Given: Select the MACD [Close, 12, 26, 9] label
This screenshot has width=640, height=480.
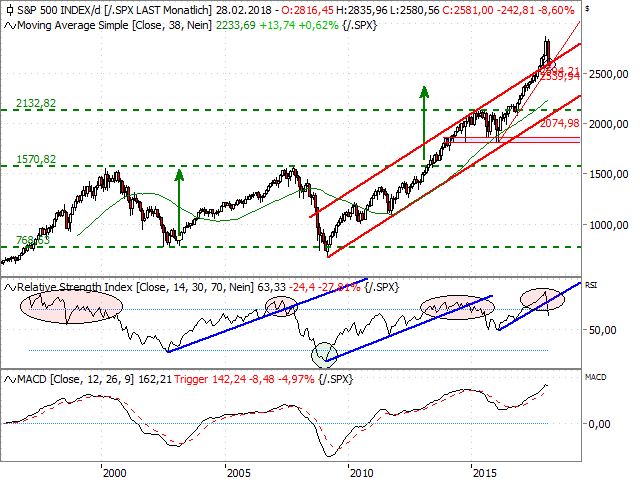Looking at the screenshot, I should [x=76, y=380].
